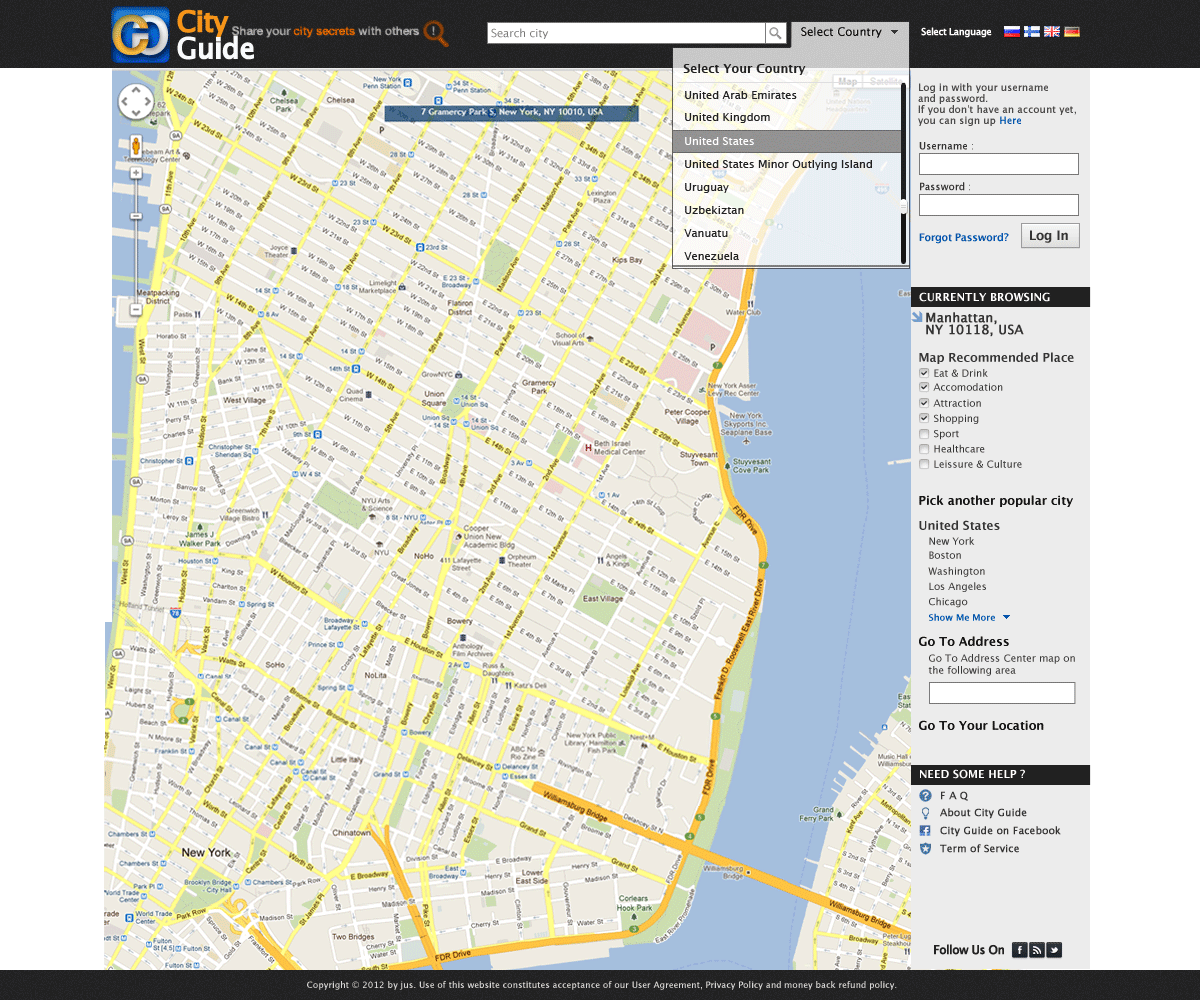Click the orange magnifier exclamation icon
This screenshot has width=1200, height=1000.
[x=435, y=33]
